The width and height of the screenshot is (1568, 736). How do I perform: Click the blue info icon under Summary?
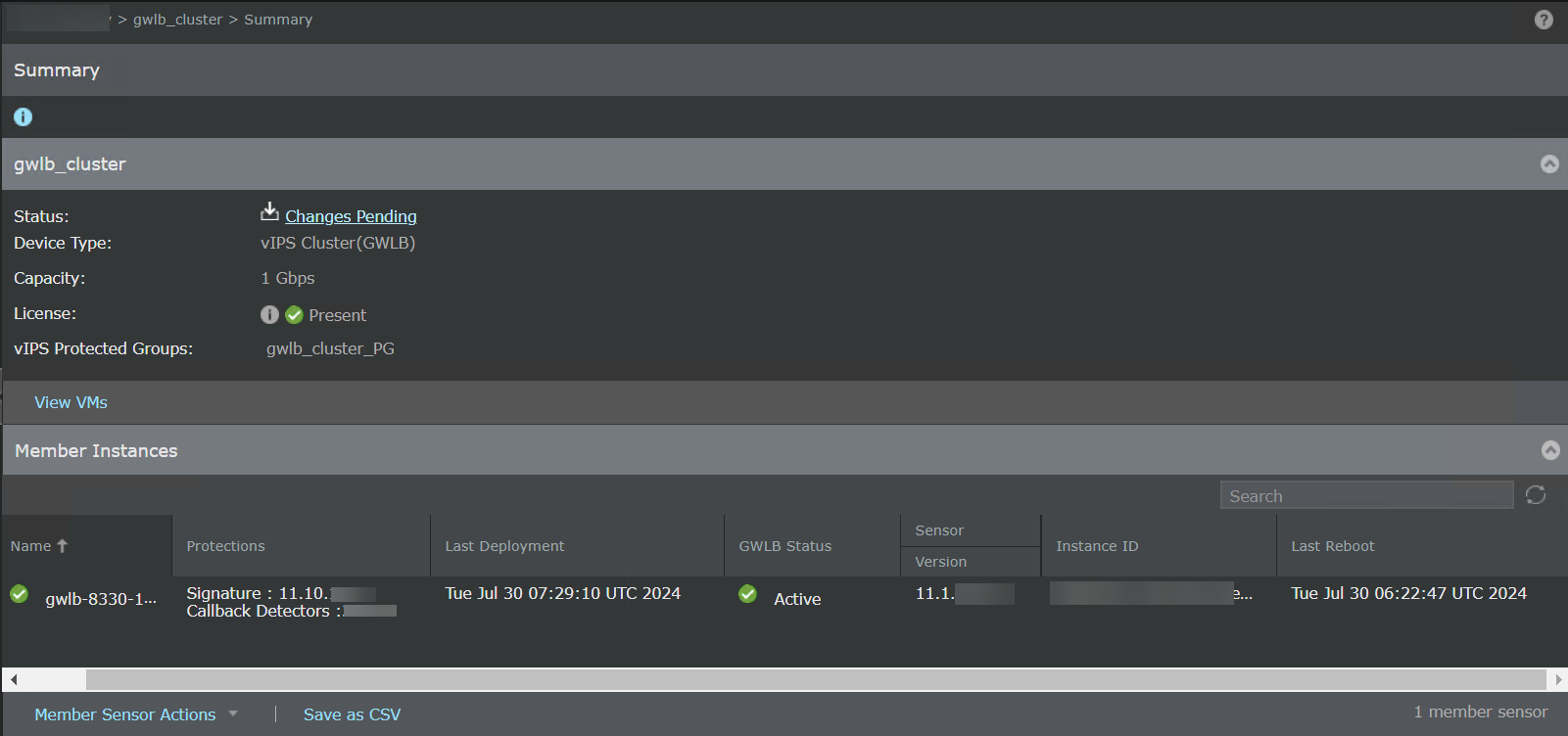tap(23, 117)
